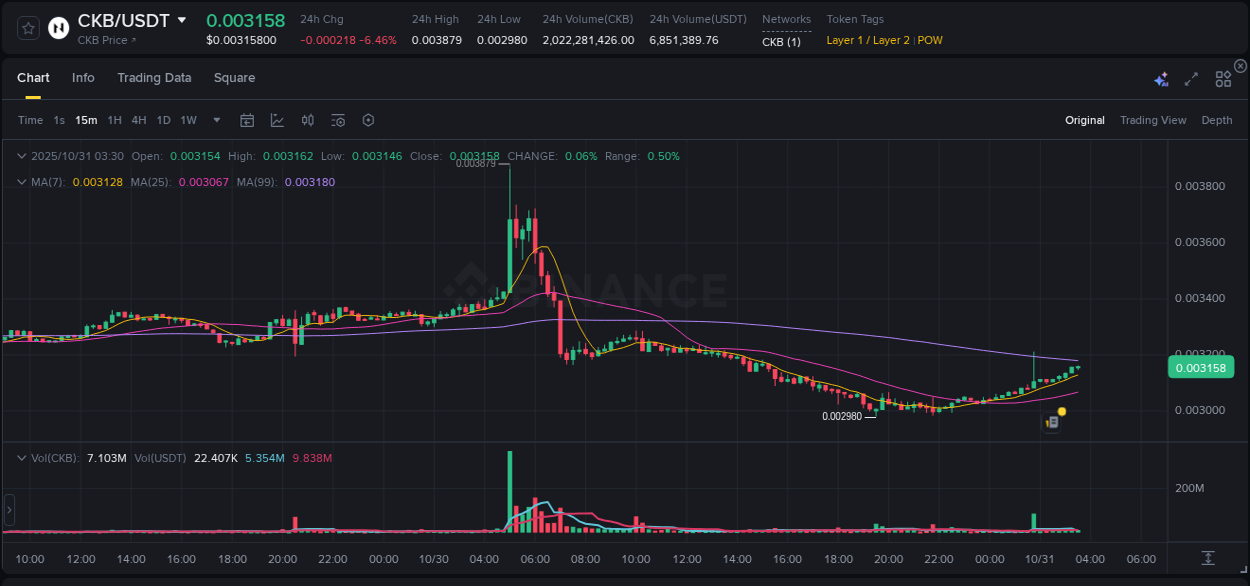Image resolution: width=1250 pixels, height=586 pixels.
Task: Open the CKB/USDT pair dropdown
Action: [x=180, y=19]
